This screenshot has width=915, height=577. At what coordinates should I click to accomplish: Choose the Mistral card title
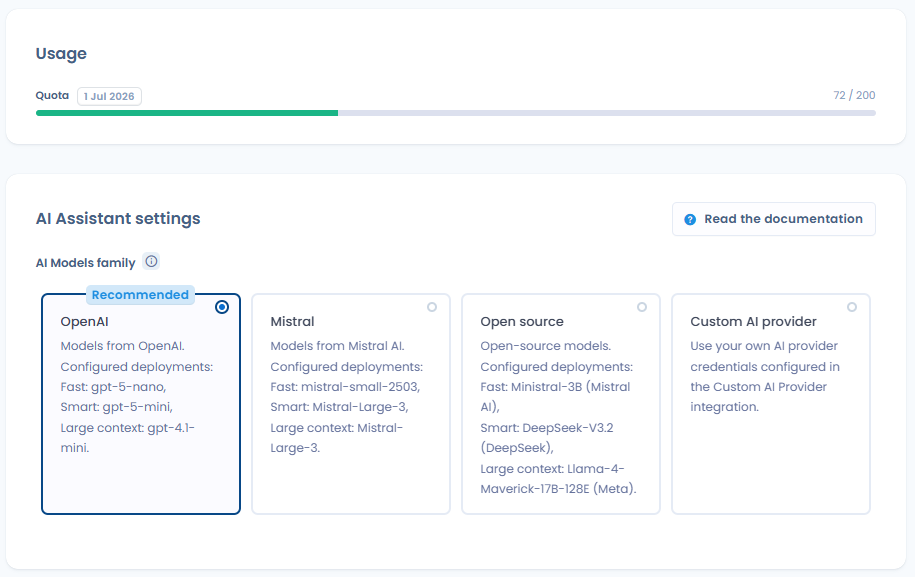tap(292, 321)
